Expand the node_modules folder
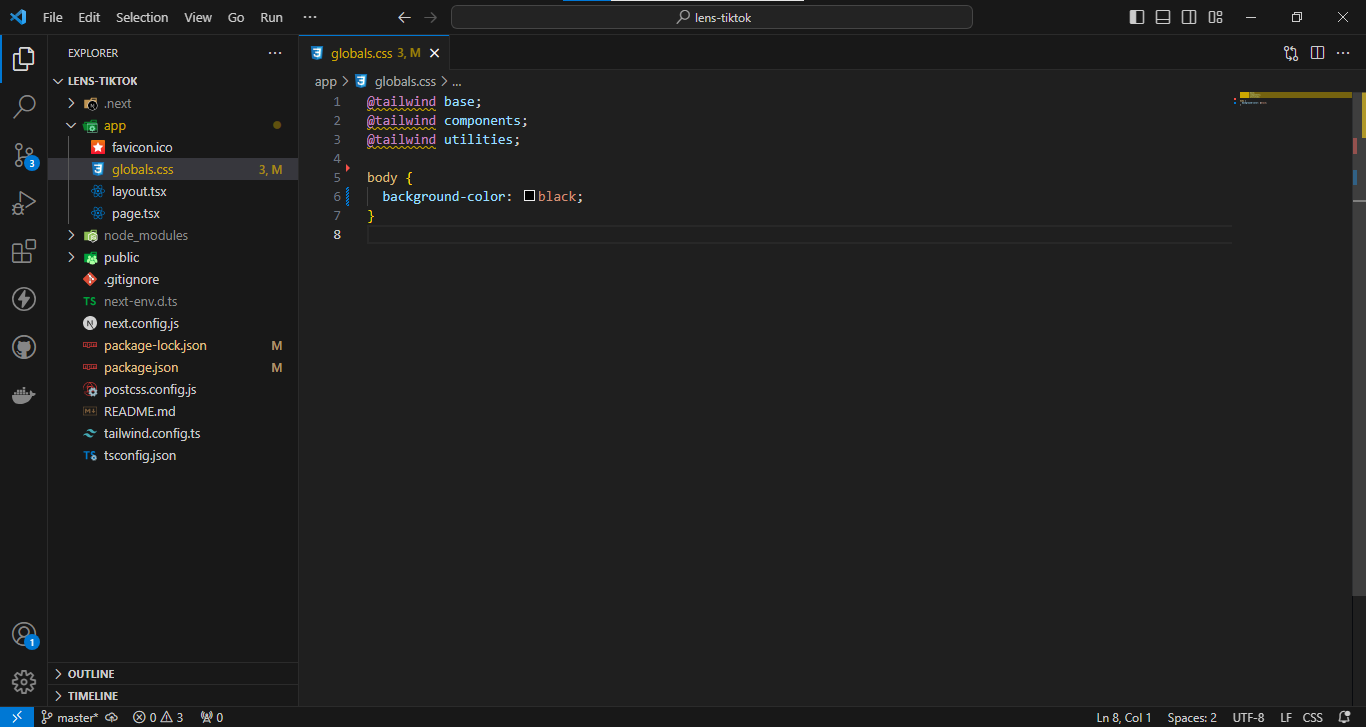The height and width of the screenshot is (727, 1366). click(x=145, y=235)
